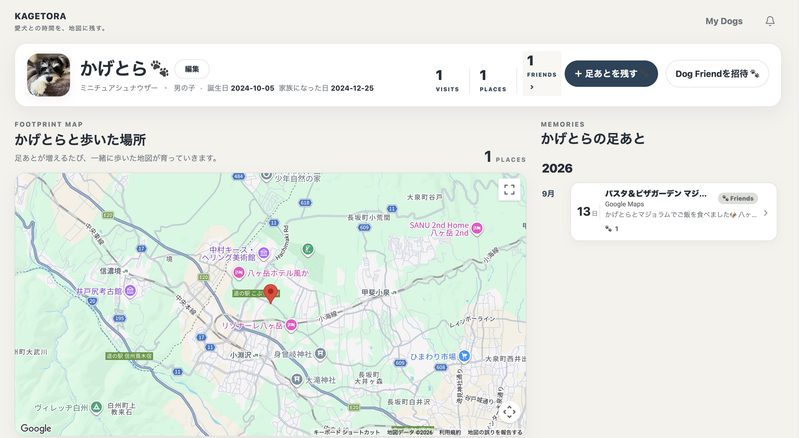Viewport: 799px width, 438px height.
Task: Click the 利用規約 map terms link
Action: point(450,432)
